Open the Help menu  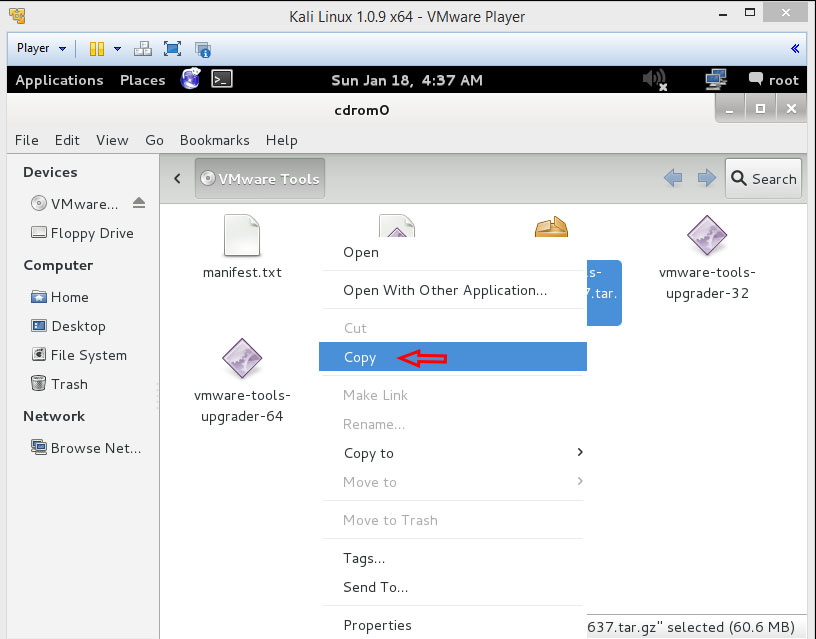point(282,140)
